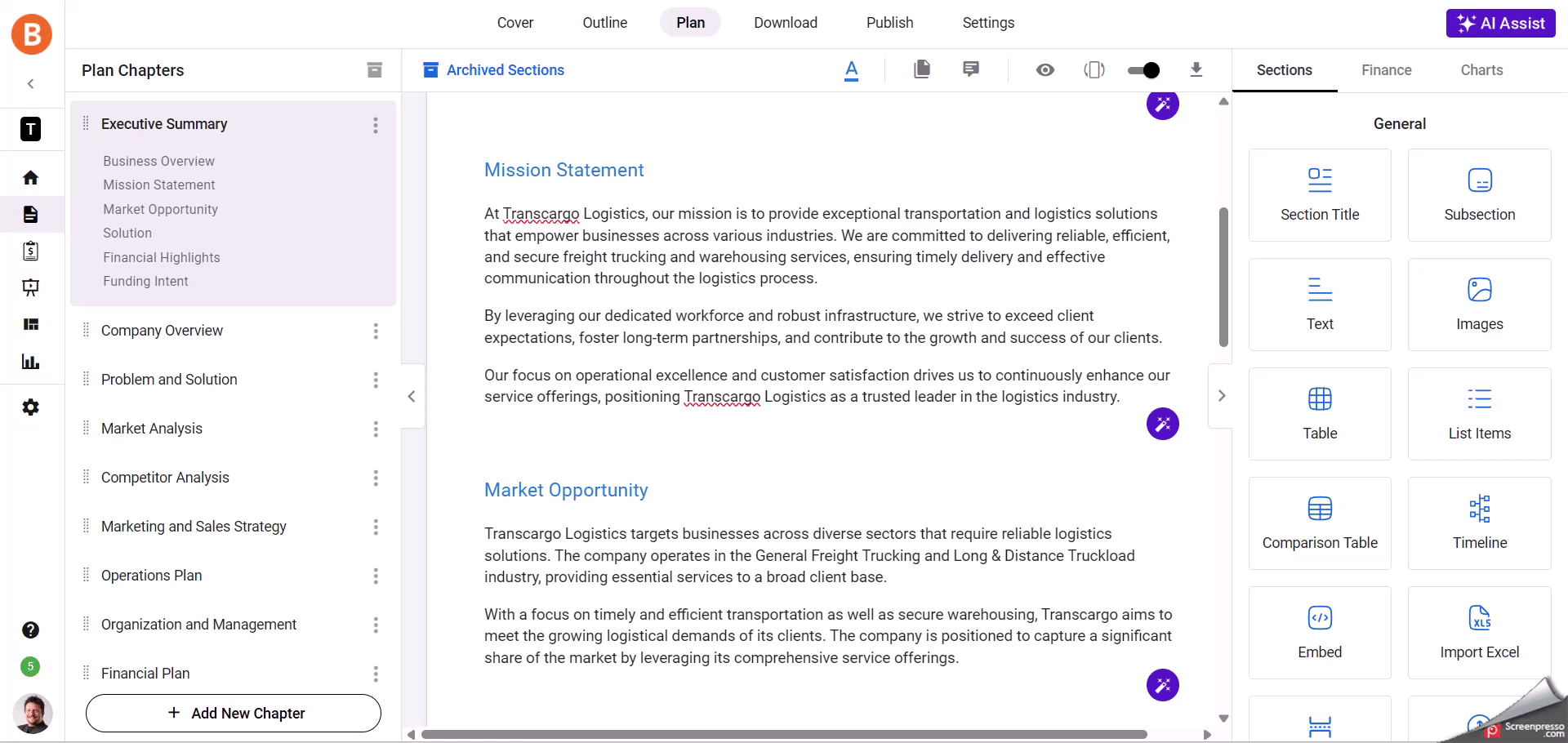1568x743 pixels.
Task: Toggle the eye preview icon
Action: coord(1045,70)
